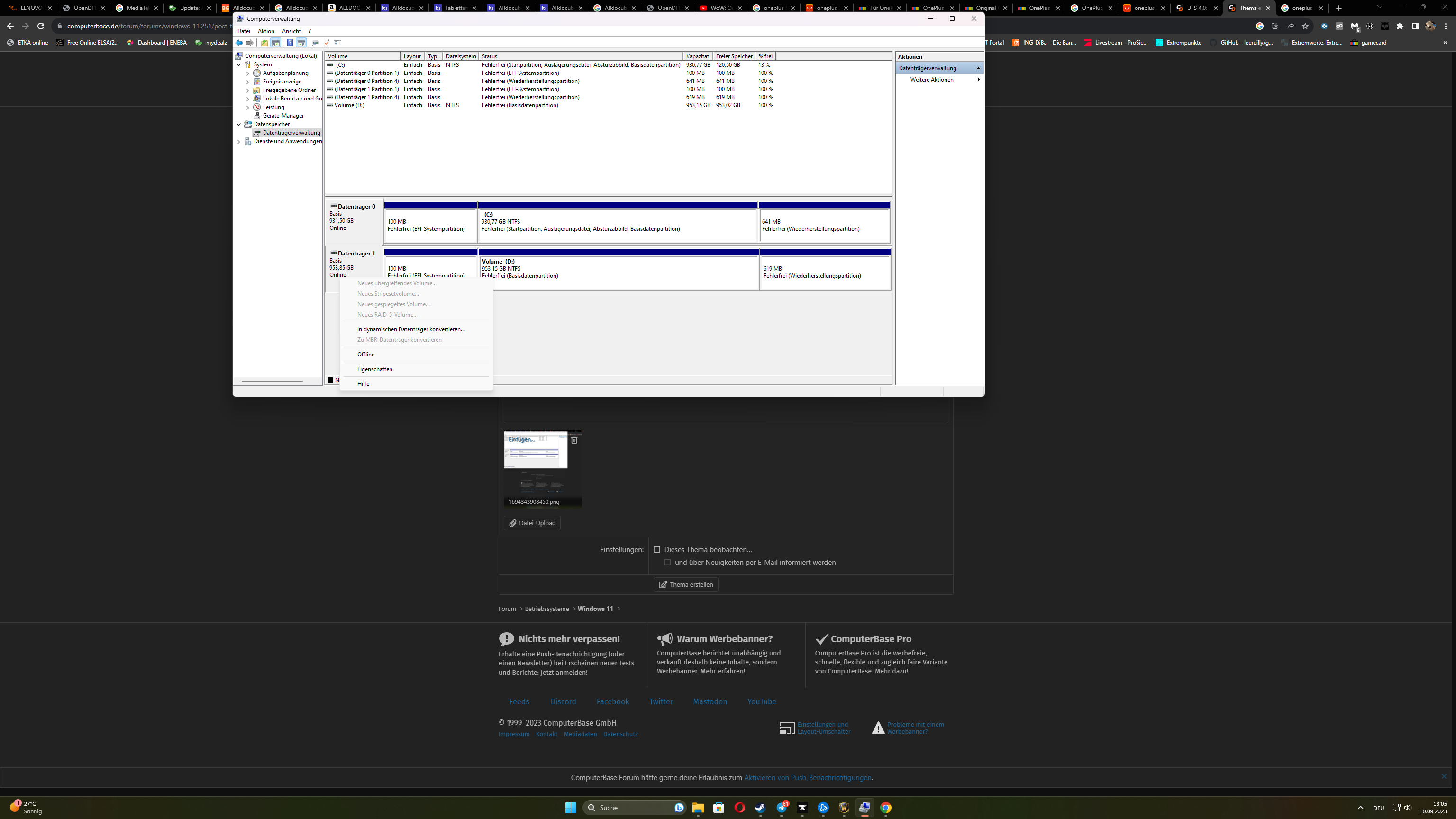Click the blue back arrow in toolbar
The width and height of the screenshot is (1456, 819).
click(239, 43)
